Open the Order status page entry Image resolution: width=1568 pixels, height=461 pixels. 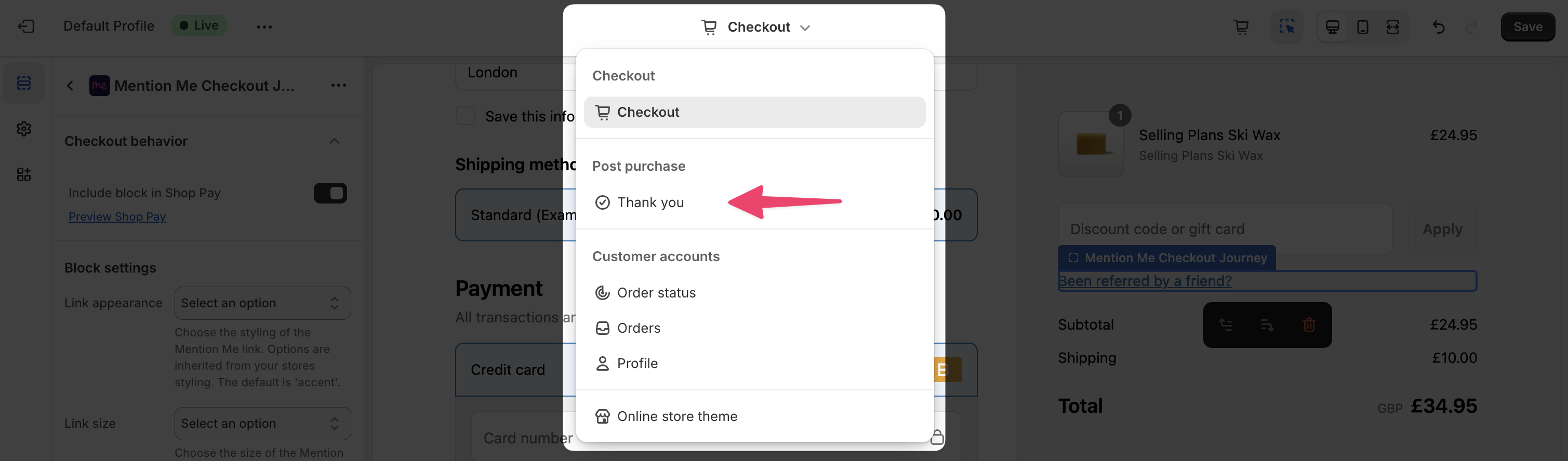tap(656, 292)
